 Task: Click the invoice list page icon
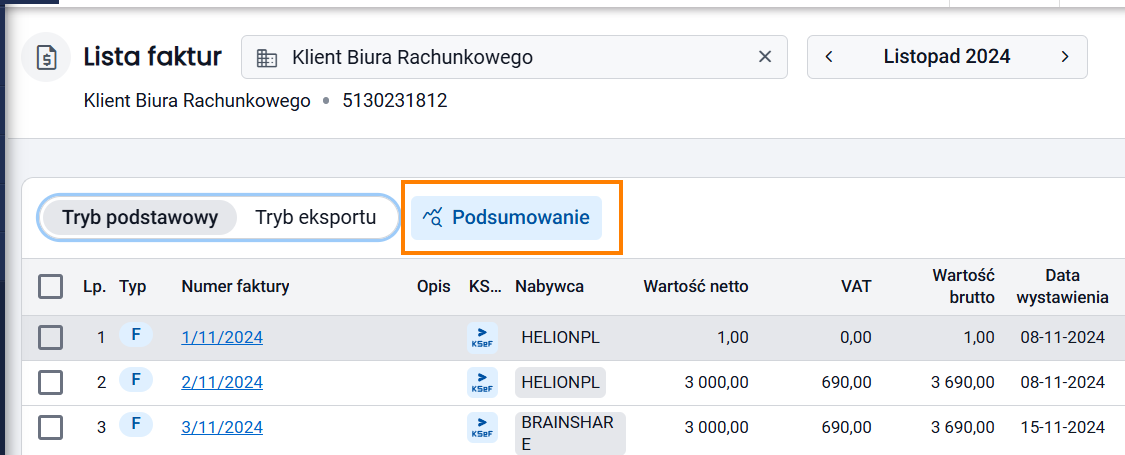[46, 57]
